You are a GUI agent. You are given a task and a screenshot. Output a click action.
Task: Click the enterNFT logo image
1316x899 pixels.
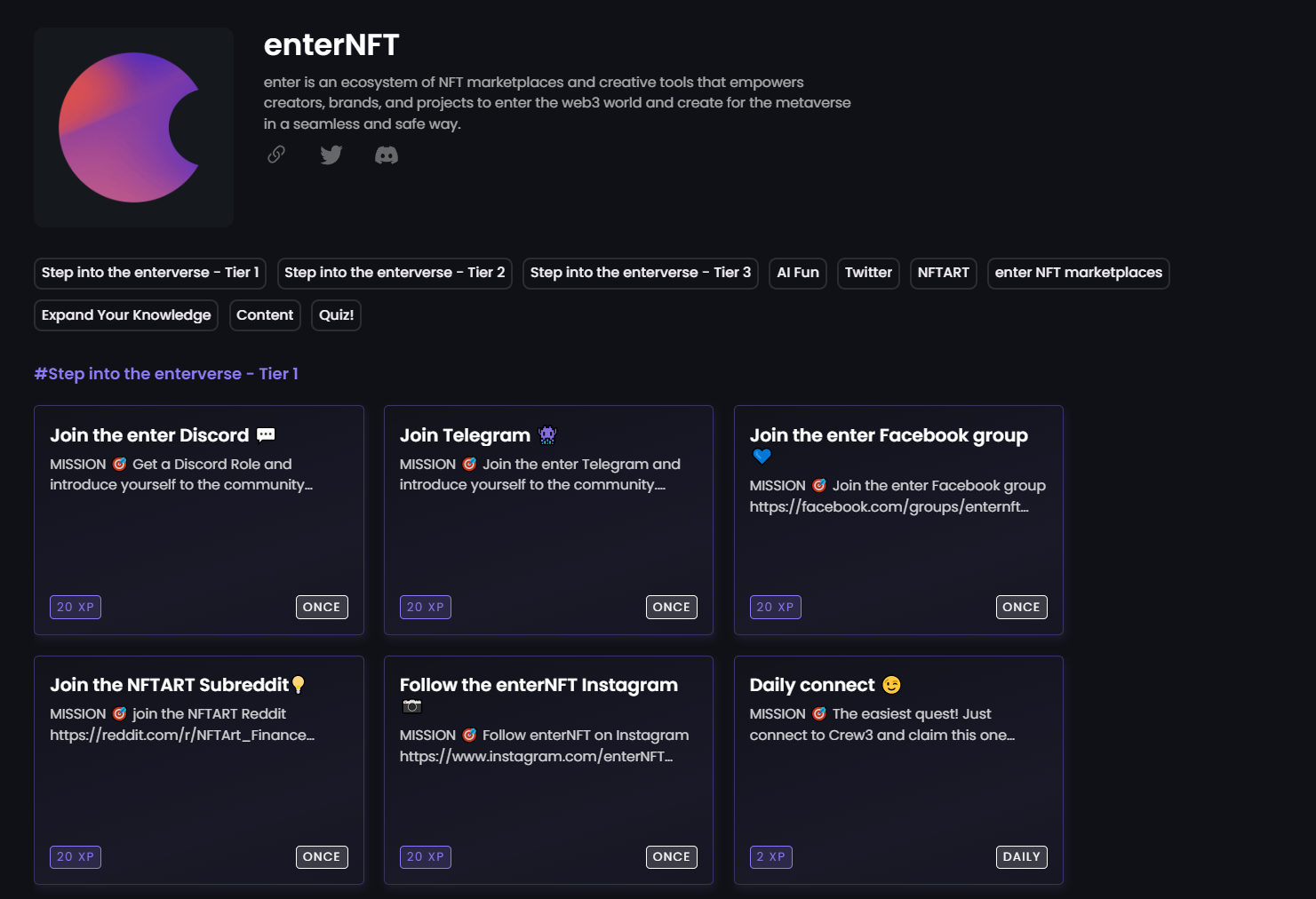click(132, 126)
